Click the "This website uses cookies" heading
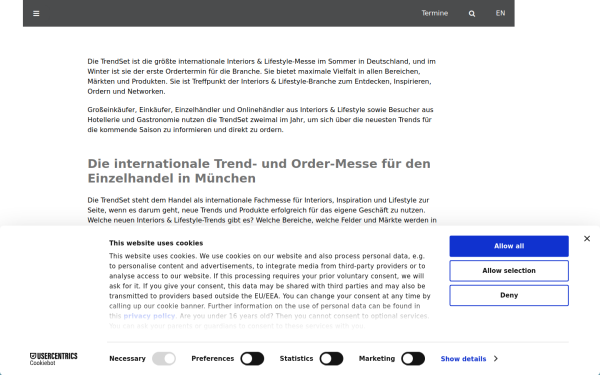Viewport: 600px width, 375px height. pyautogui.click(x=156, y=243)
